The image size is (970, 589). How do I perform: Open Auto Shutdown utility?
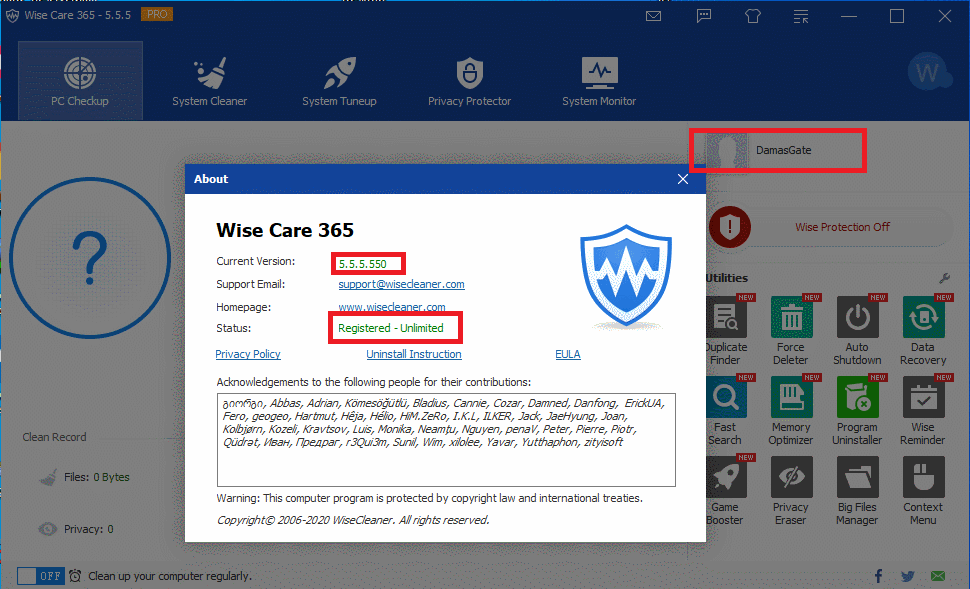click(x=857, y=331)
